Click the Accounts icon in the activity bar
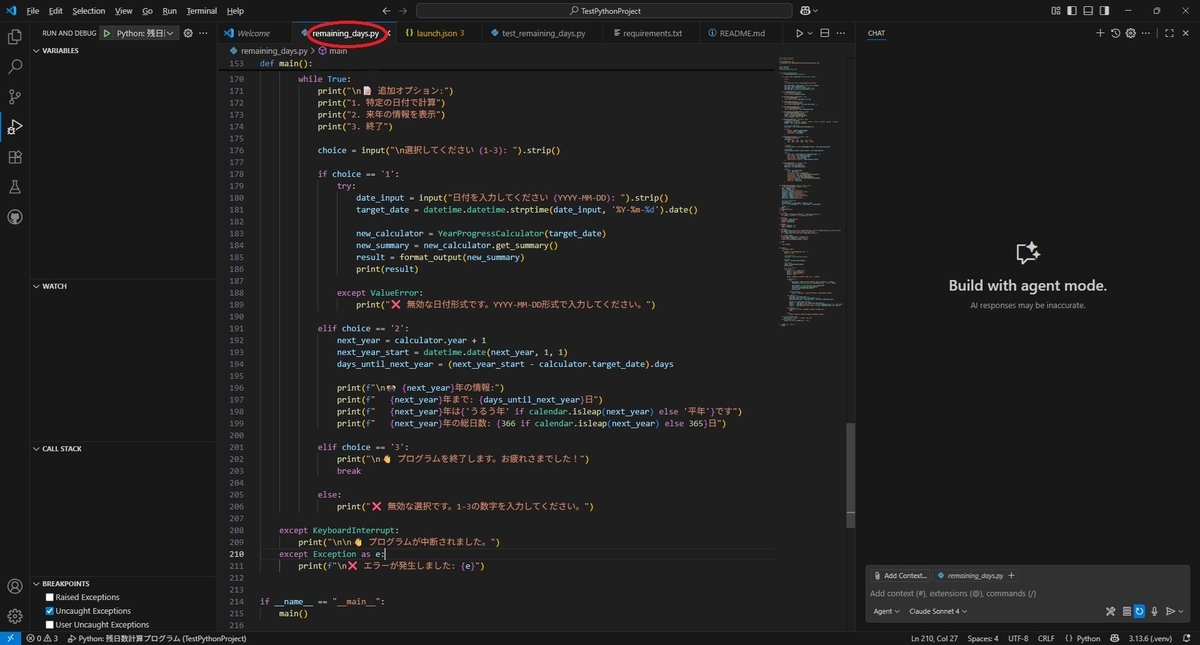The width and height of the screenshot is (1200, 645). tap(15, 586)
